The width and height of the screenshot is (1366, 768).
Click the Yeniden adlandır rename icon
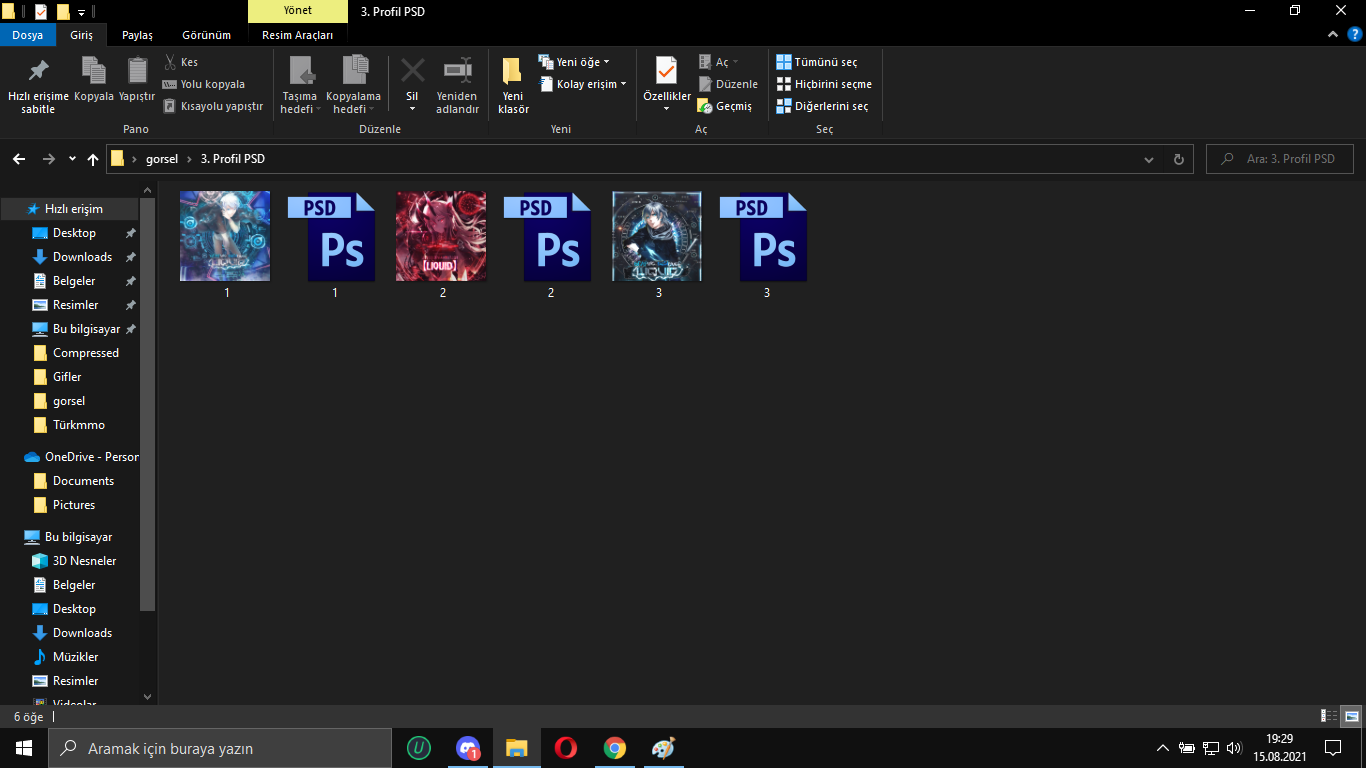click(x=457, y=72)
